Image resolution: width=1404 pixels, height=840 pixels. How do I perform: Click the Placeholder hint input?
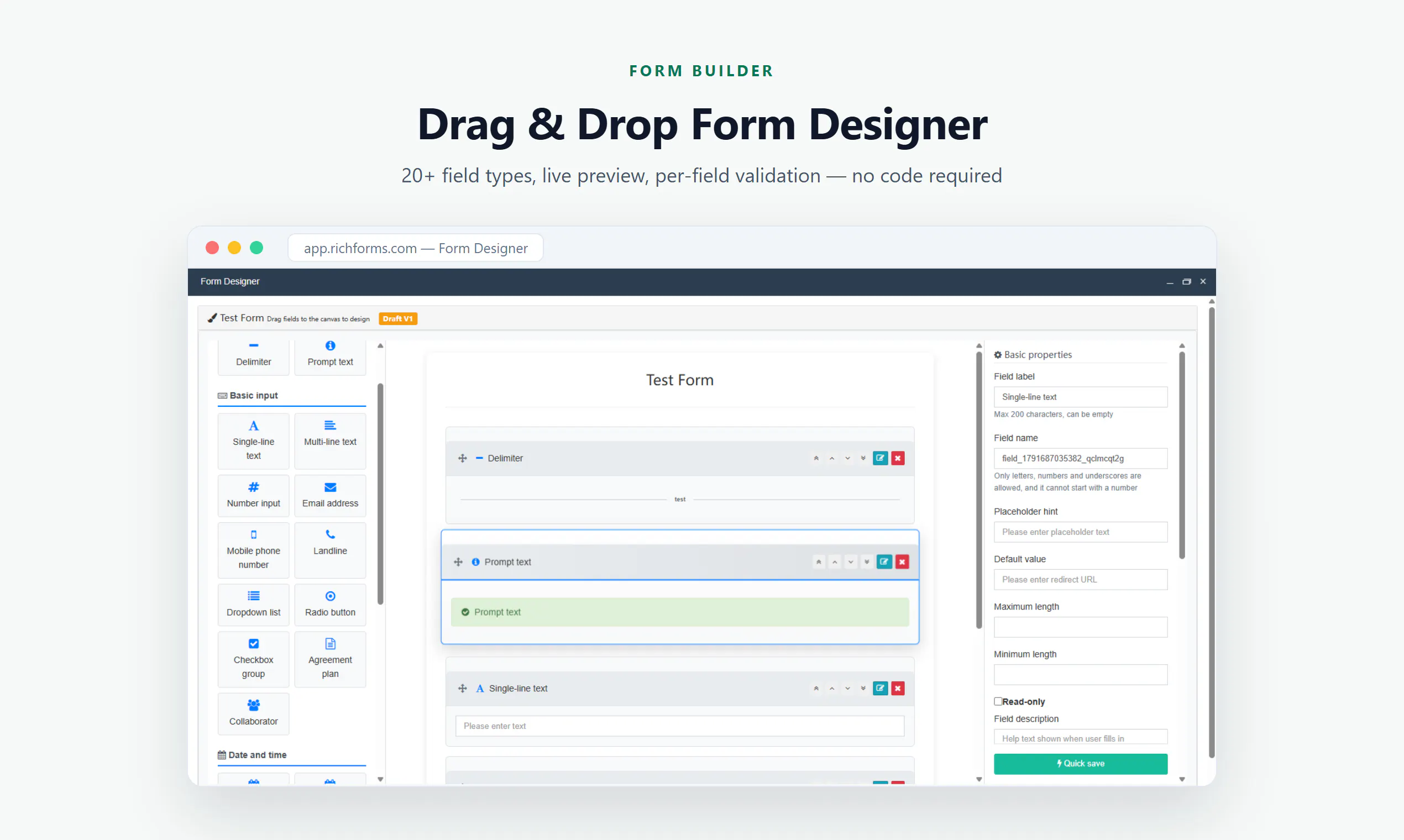point(1080,532)
